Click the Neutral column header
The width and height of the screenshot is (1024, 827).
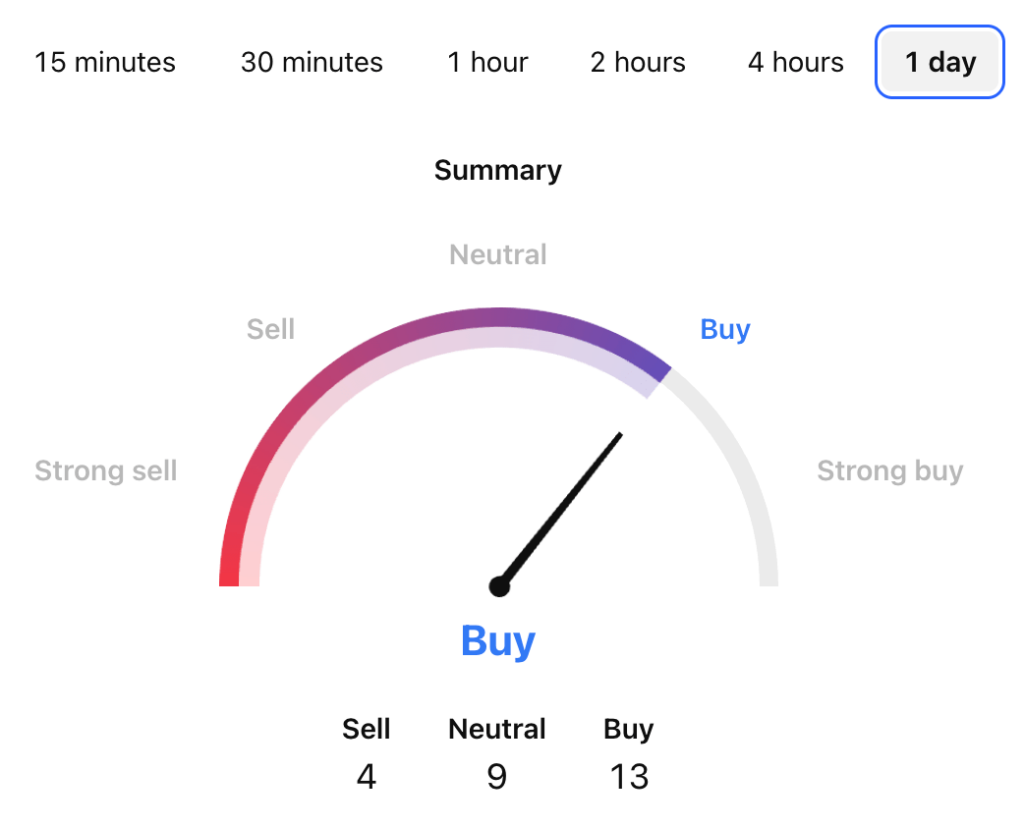pos(496,729)
